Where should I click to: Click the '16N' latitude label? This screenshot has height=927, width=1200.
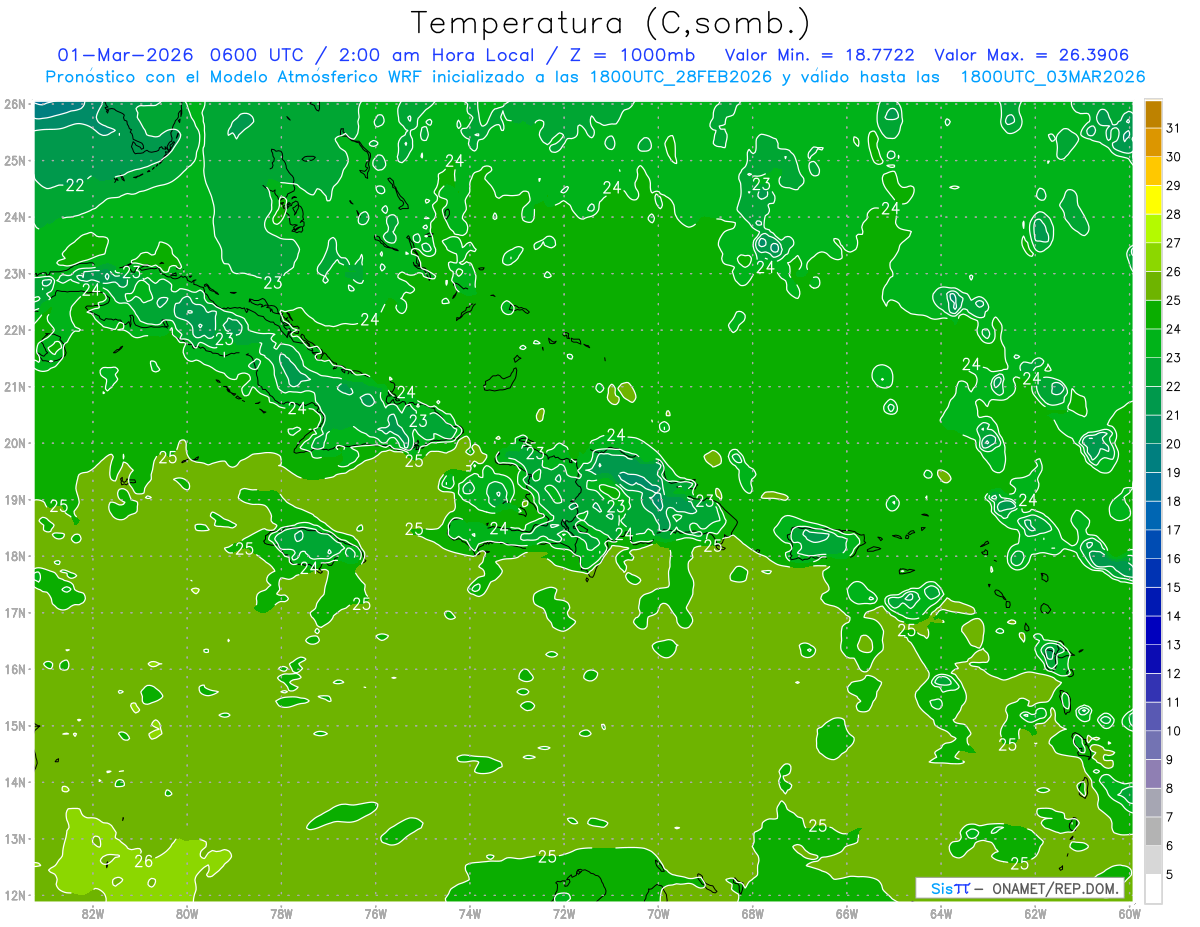15,669
